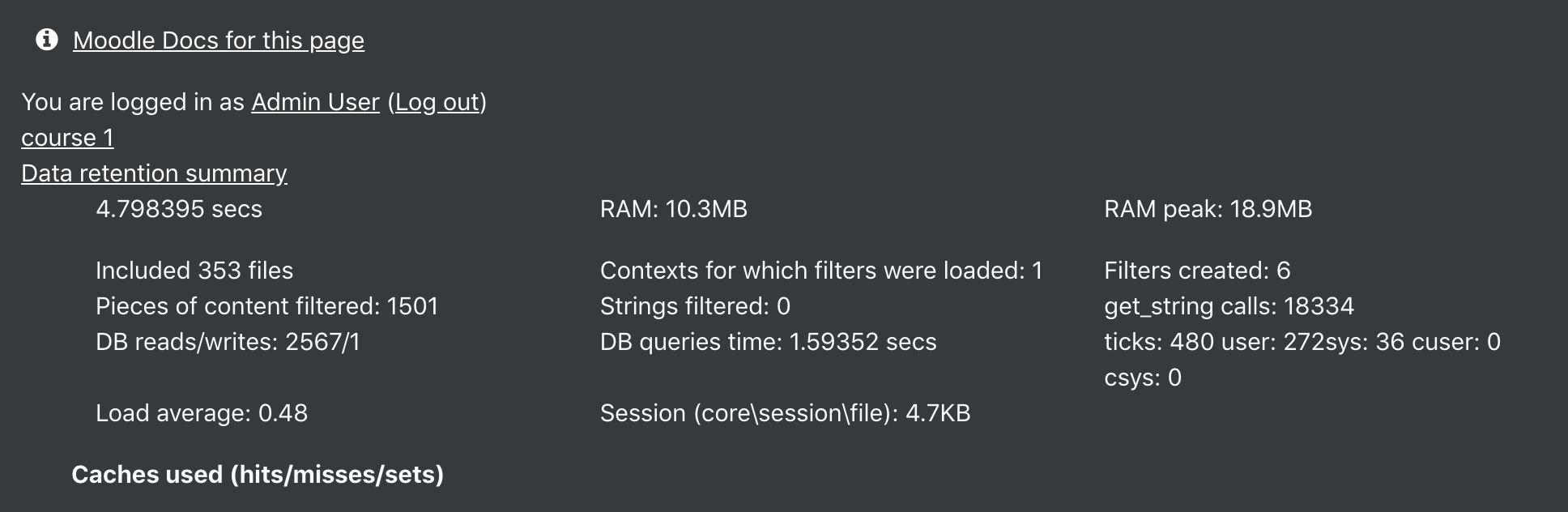The image size is (1568, 512).
Task: Click the Filters created: 6 text
Action: 1197,271
